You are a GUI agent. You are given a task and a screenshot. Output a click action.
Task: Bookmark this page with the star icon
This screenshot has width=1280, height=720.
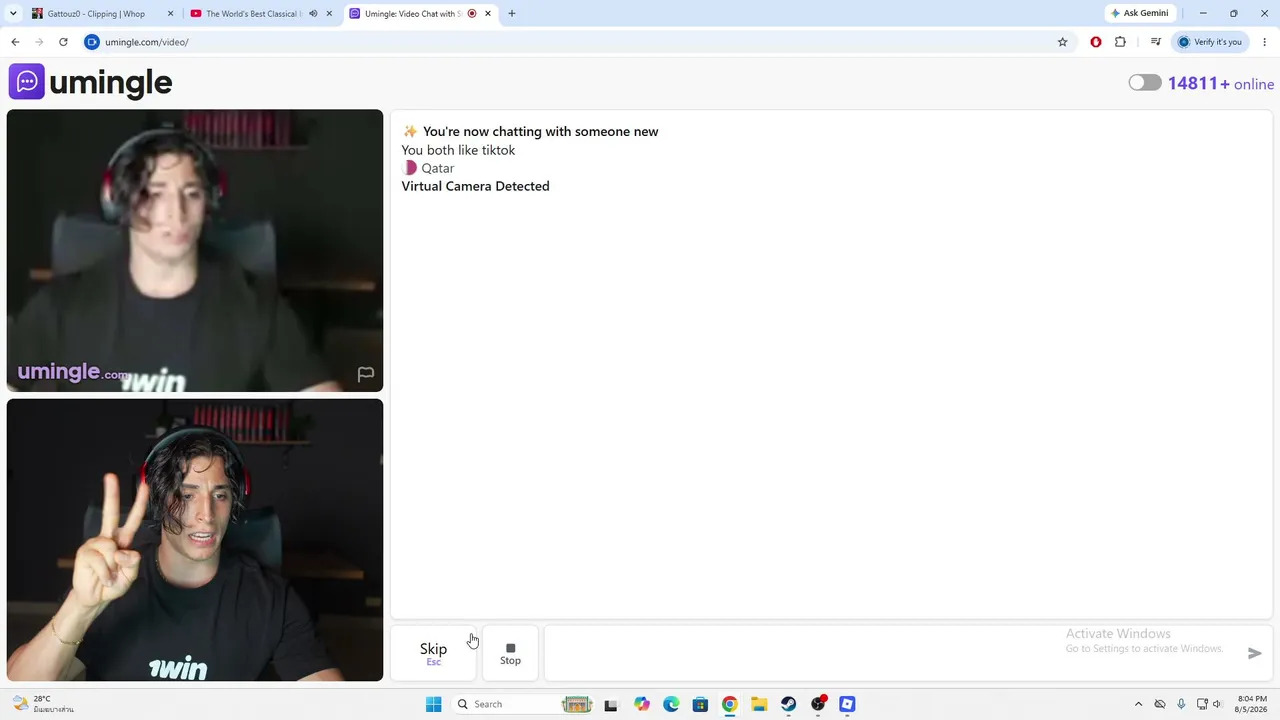[x=1062, y=42]
